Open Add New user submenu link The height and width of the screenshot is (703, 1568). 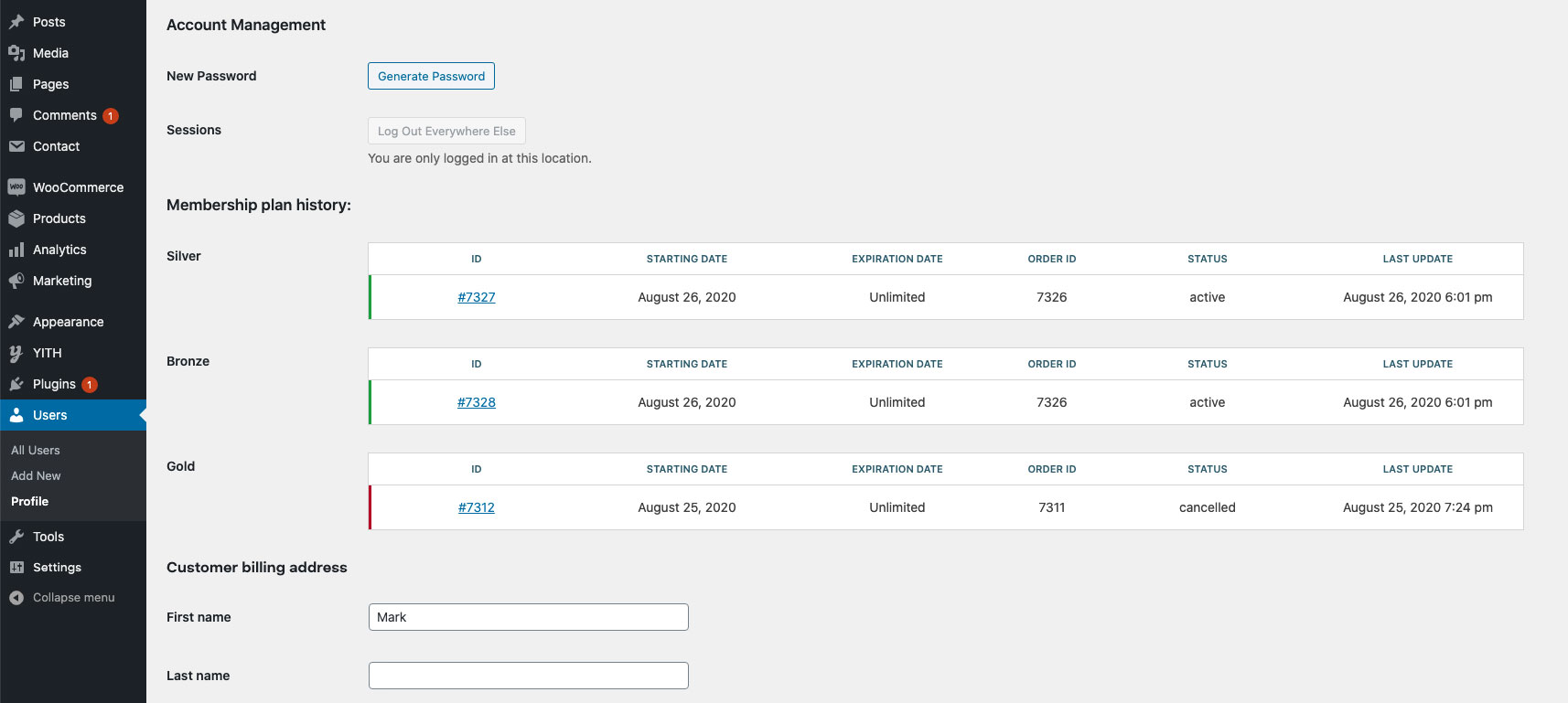point(36,475)
